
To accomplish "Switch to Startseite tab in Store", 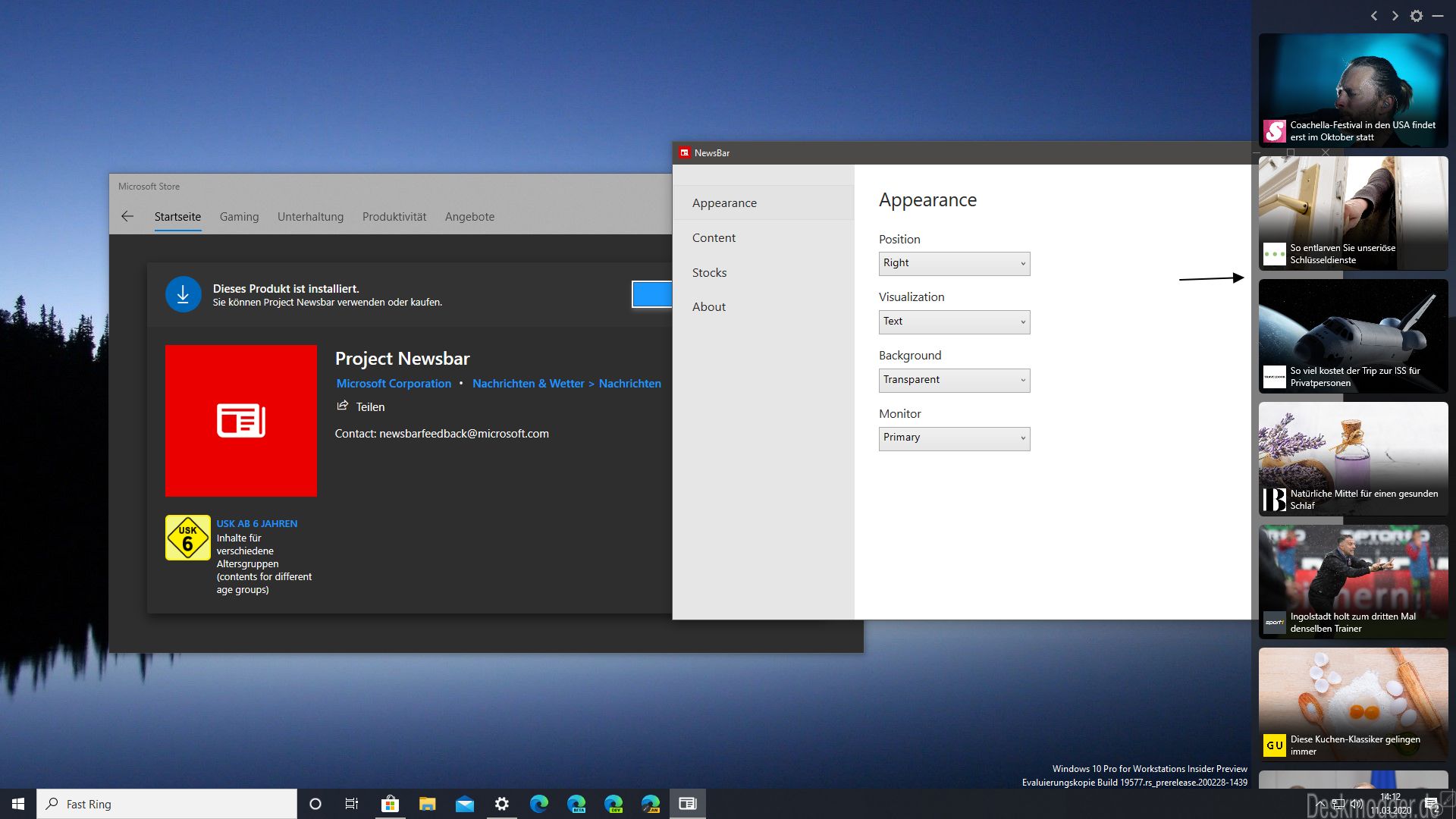I will click(177, 217).
